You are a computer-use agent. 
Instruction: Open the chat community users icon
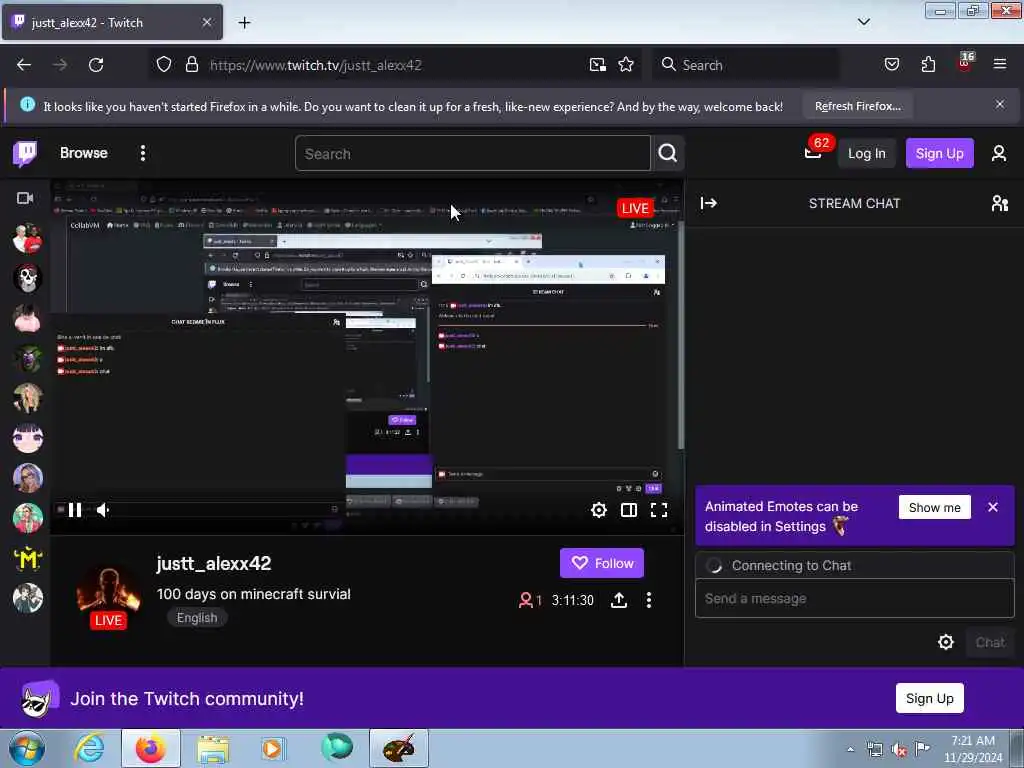[x=1000, y=203]
